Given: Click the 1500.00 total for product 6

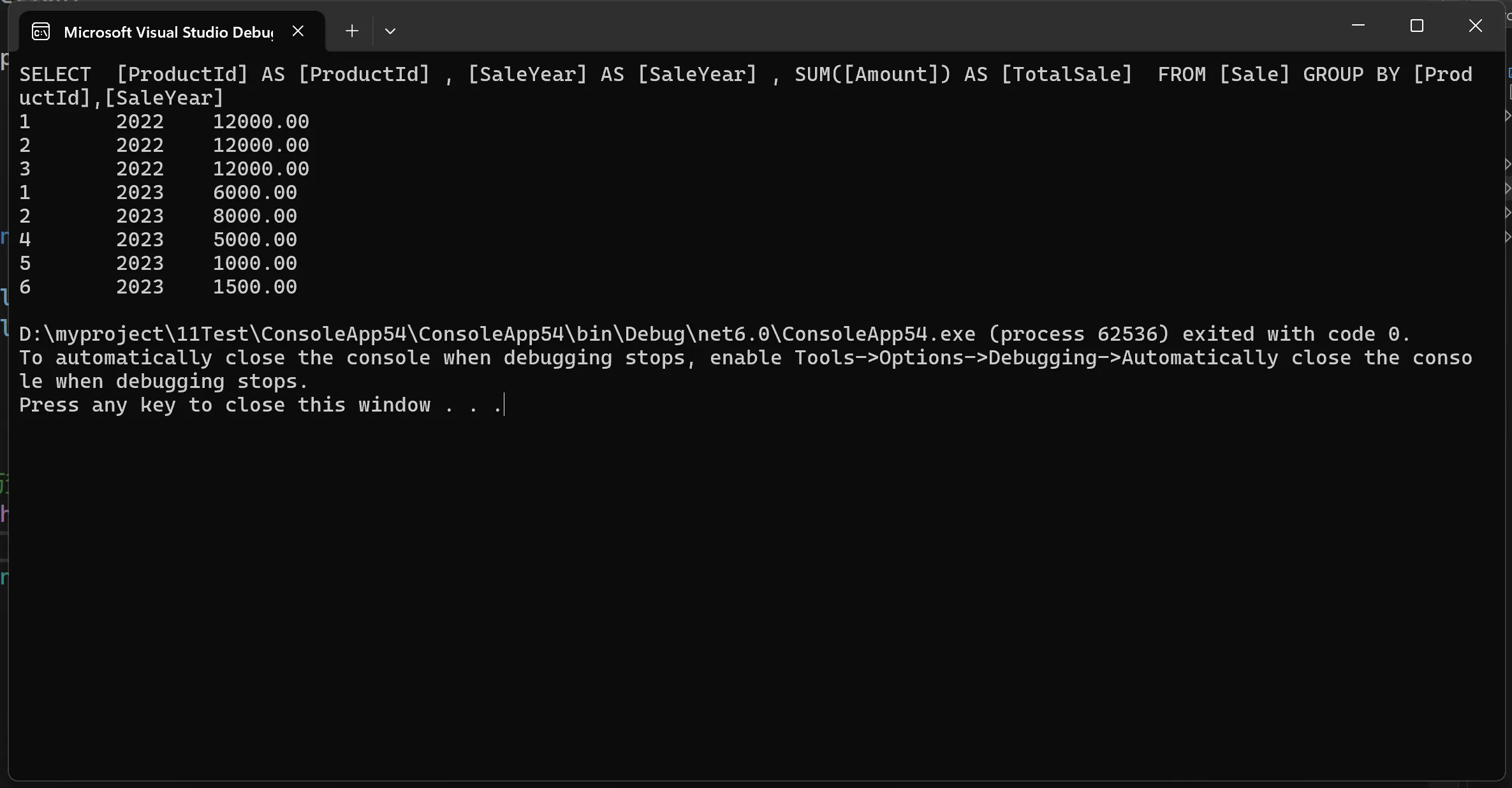Looking at the screenshot, I should click(255, 287).
